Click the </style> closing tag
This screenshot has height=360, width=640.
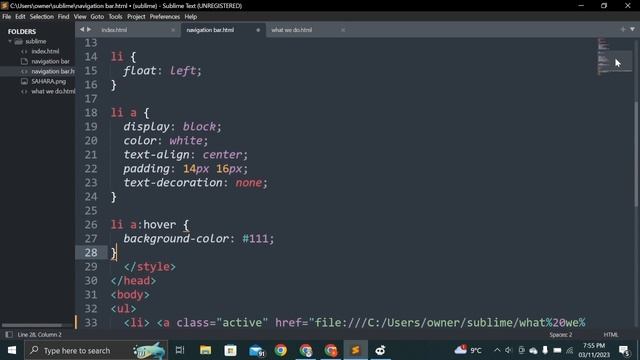(x=150, y=267)
